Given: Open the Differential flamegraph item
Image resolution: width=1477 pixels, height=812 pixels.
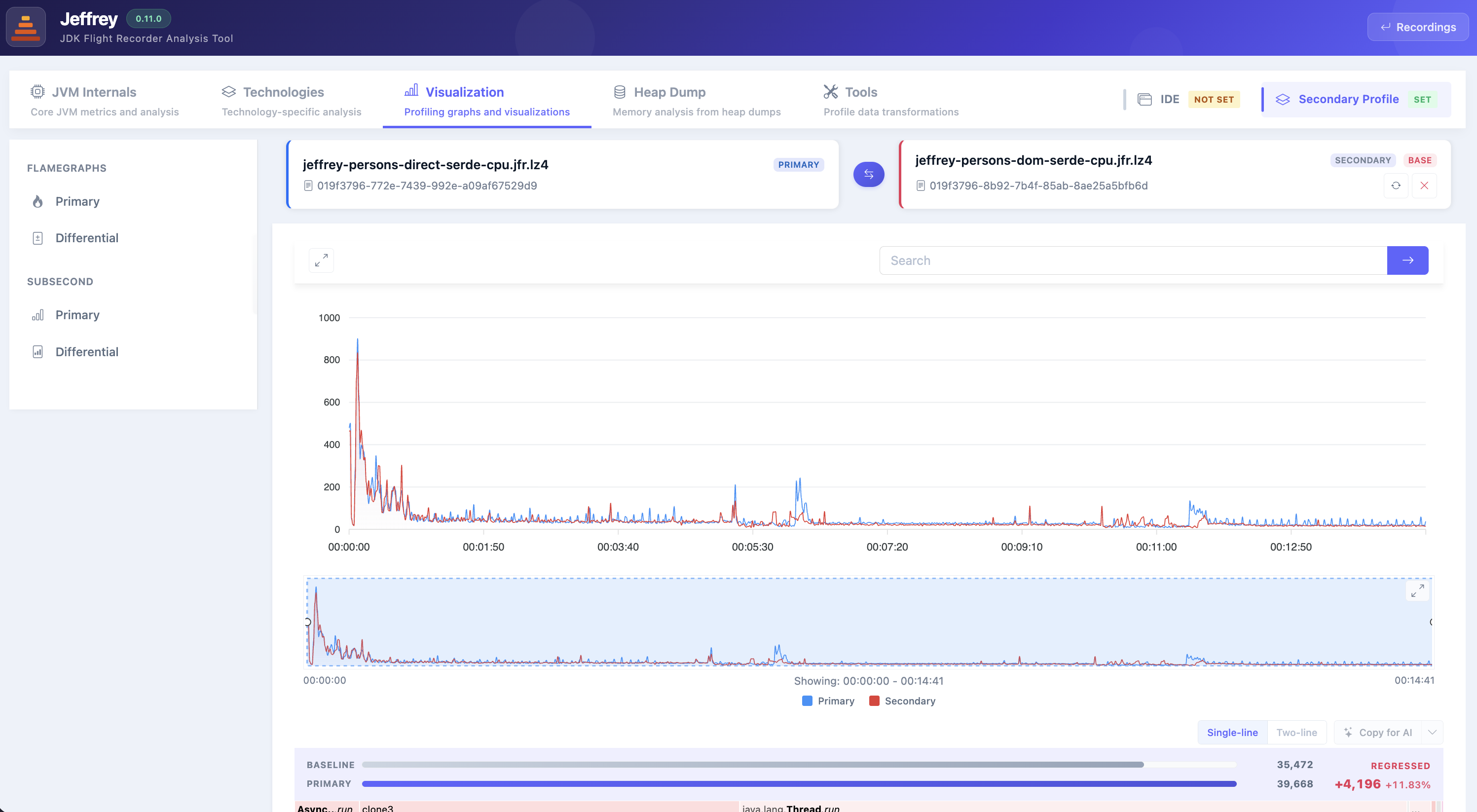Looking at the screenshot, I should (x=133, y=238).
